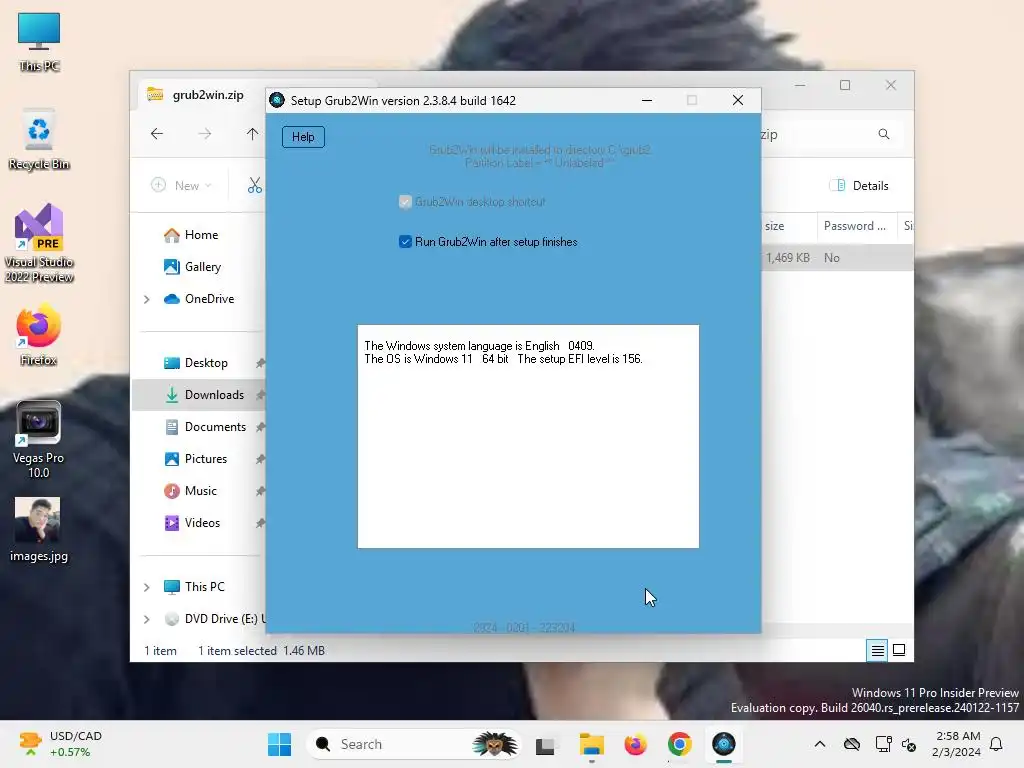The height and width of the screenshot is (768, 1024).
Task: Click the pin icon next to Downloads
Action: click(x=260, y=395)
